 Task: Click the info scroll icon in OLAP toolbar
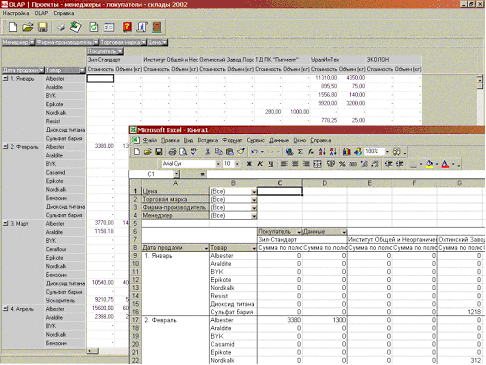pyautogui.click(x=141, y=27)
